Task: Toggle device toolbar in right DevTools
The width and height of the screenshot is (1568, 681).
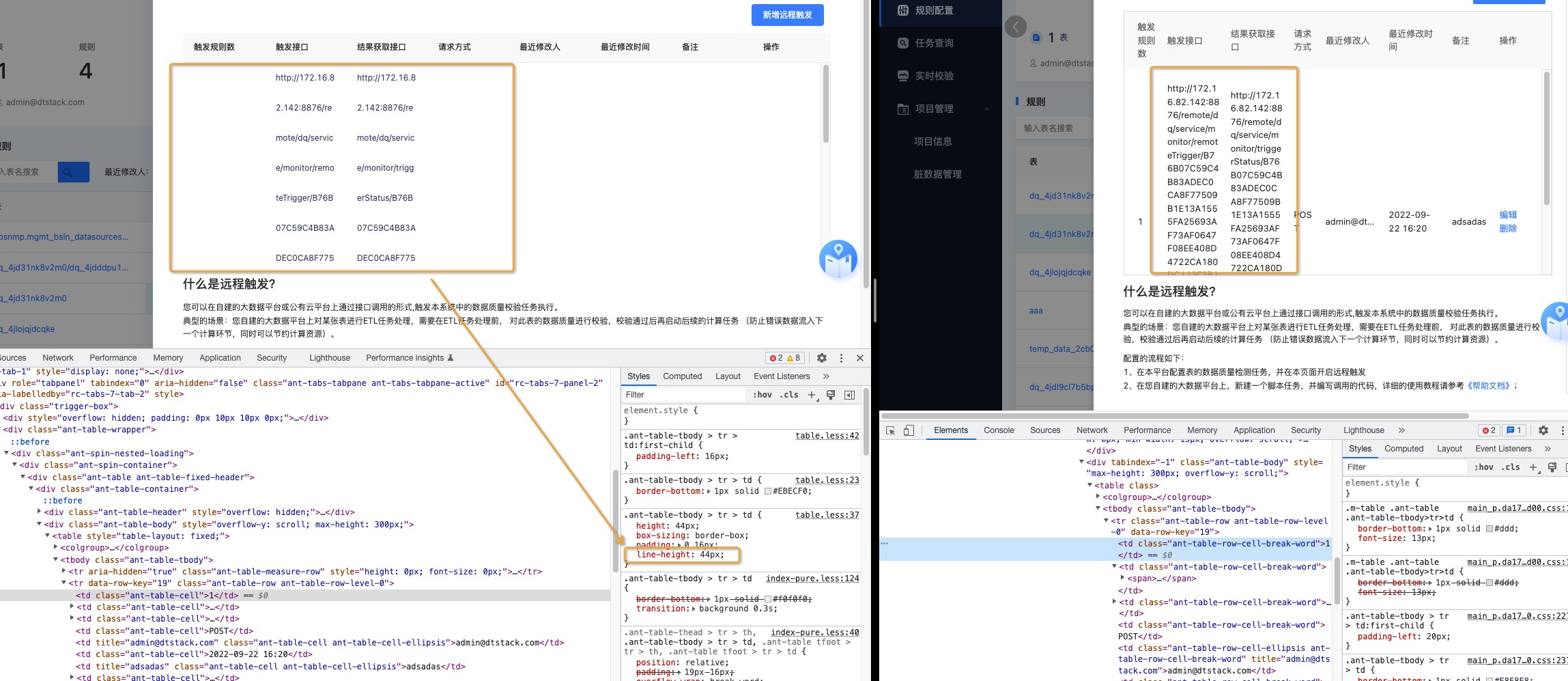Action: click(909, 430)
